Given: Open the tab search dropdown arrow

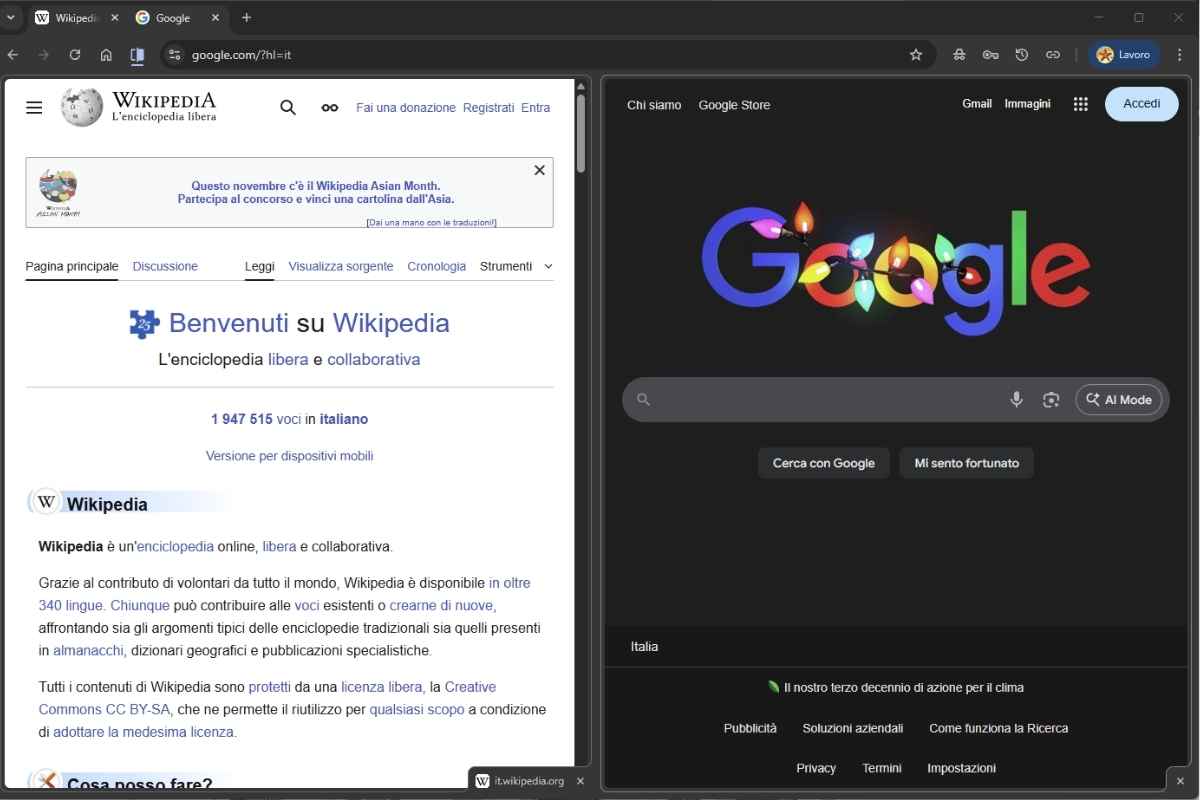Looking at the screenshot, I should (x=11, y=17).
